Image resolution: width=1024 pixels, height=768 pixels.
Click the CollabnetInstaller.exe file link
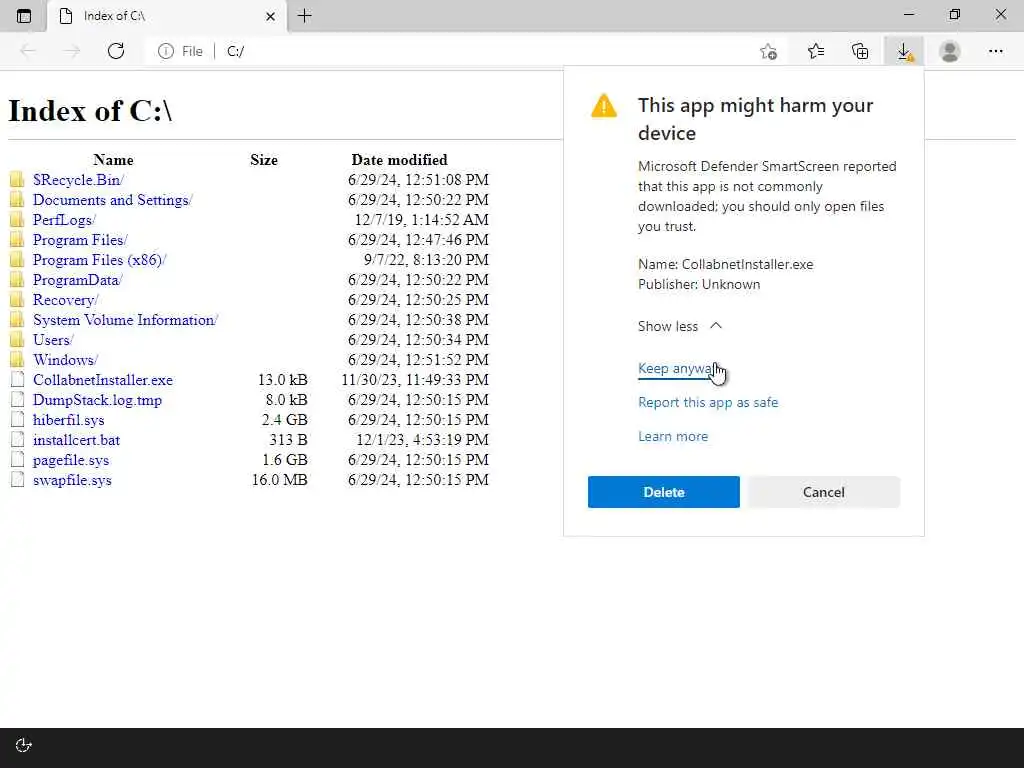point(103,380)
